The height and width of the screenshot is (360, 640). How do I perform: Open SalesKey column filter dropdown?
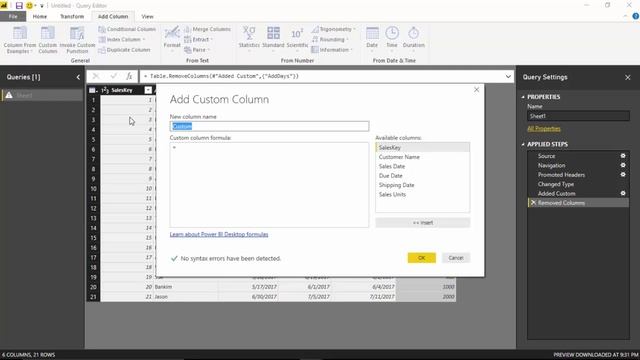(x=148, y=90)
